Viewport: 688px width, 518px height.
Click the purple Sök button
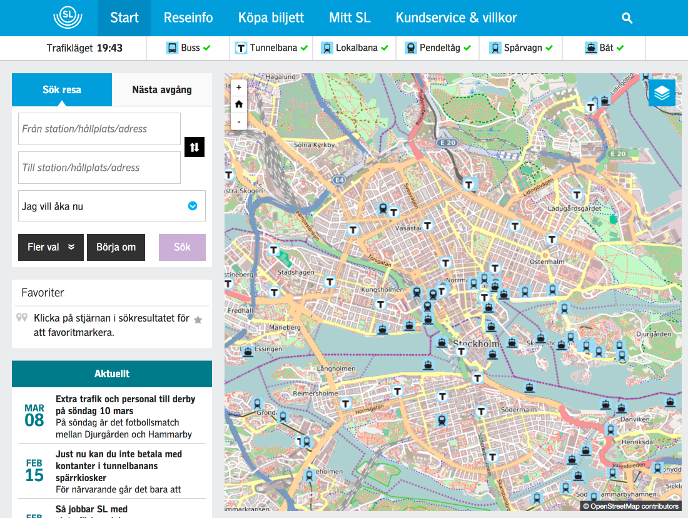(x=182, y=247)
